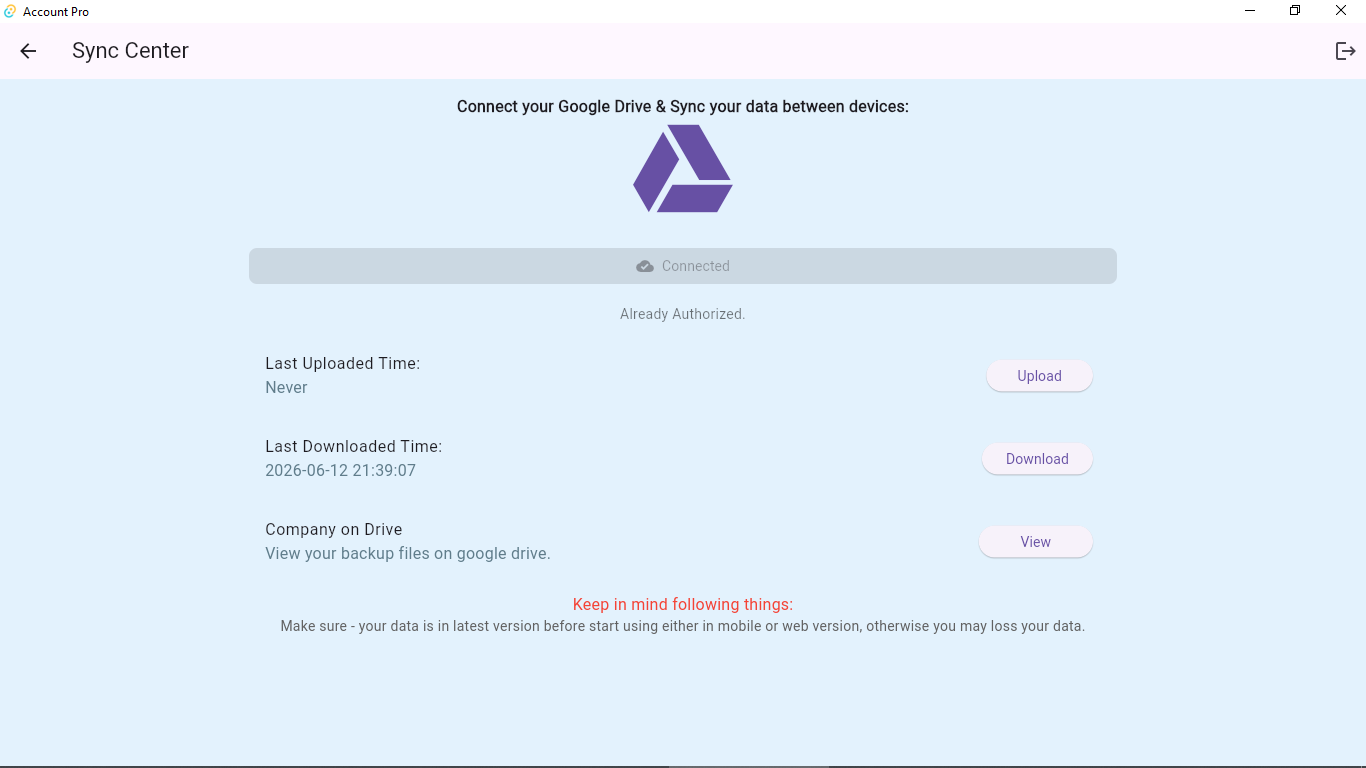The width and height of the screenshot is (1366, 768).
Task: Click the red 'Keep in mind following things:' heading
Action: pyautogui.click(x=683, y=605)
